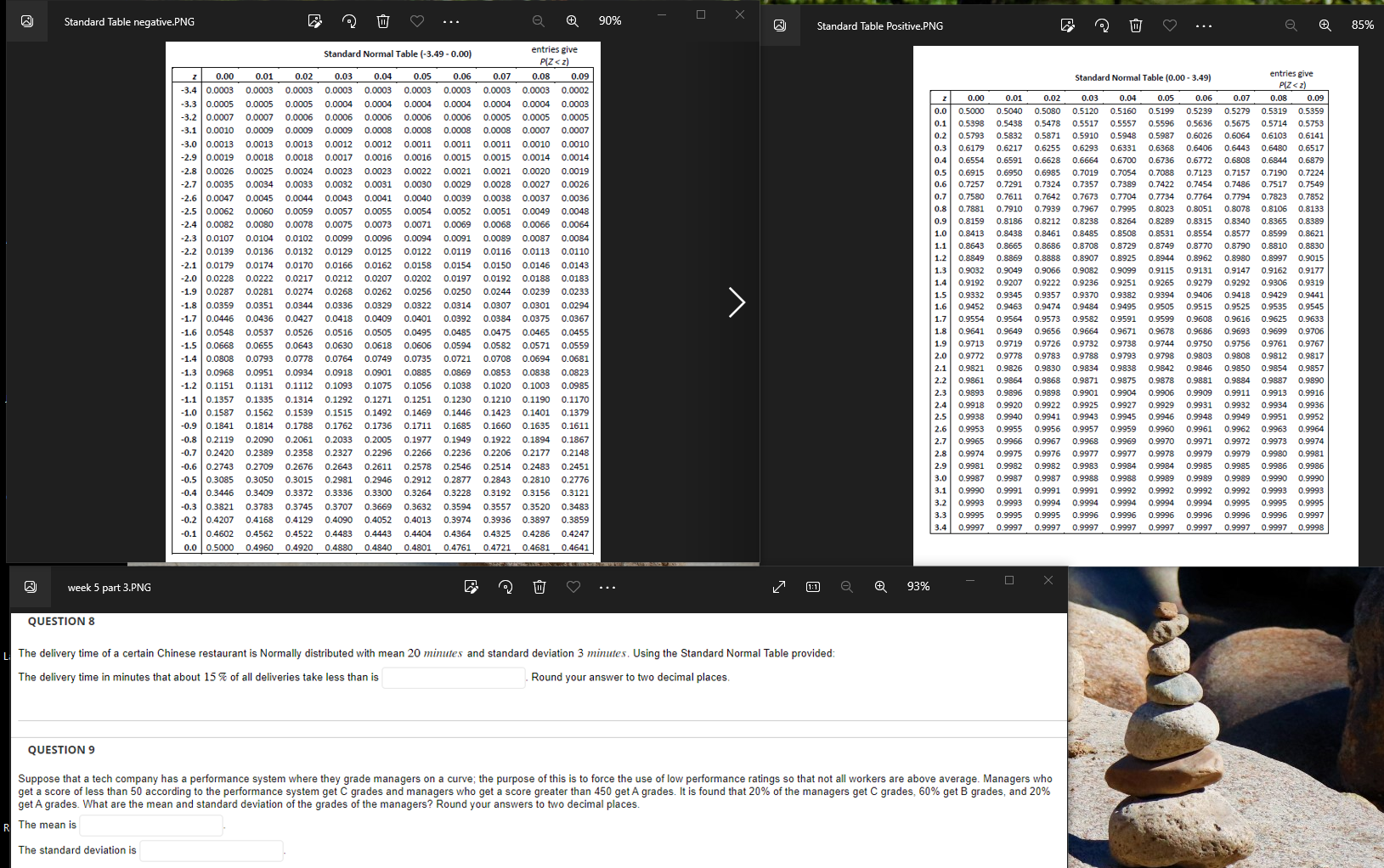Maximize the Standard Table negative window

point(701,14)
